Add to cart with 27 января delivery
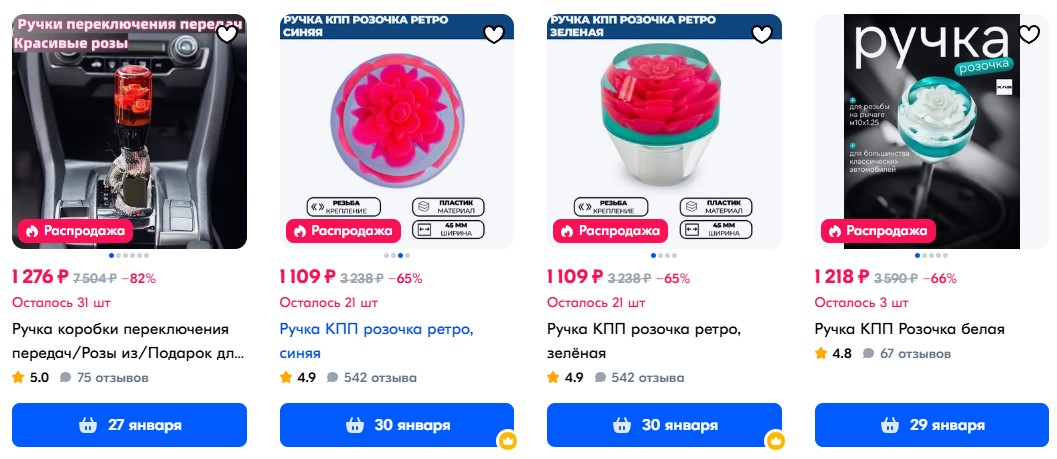The width and height of the screenshot is (1057, 459). [x=129, y=425]
